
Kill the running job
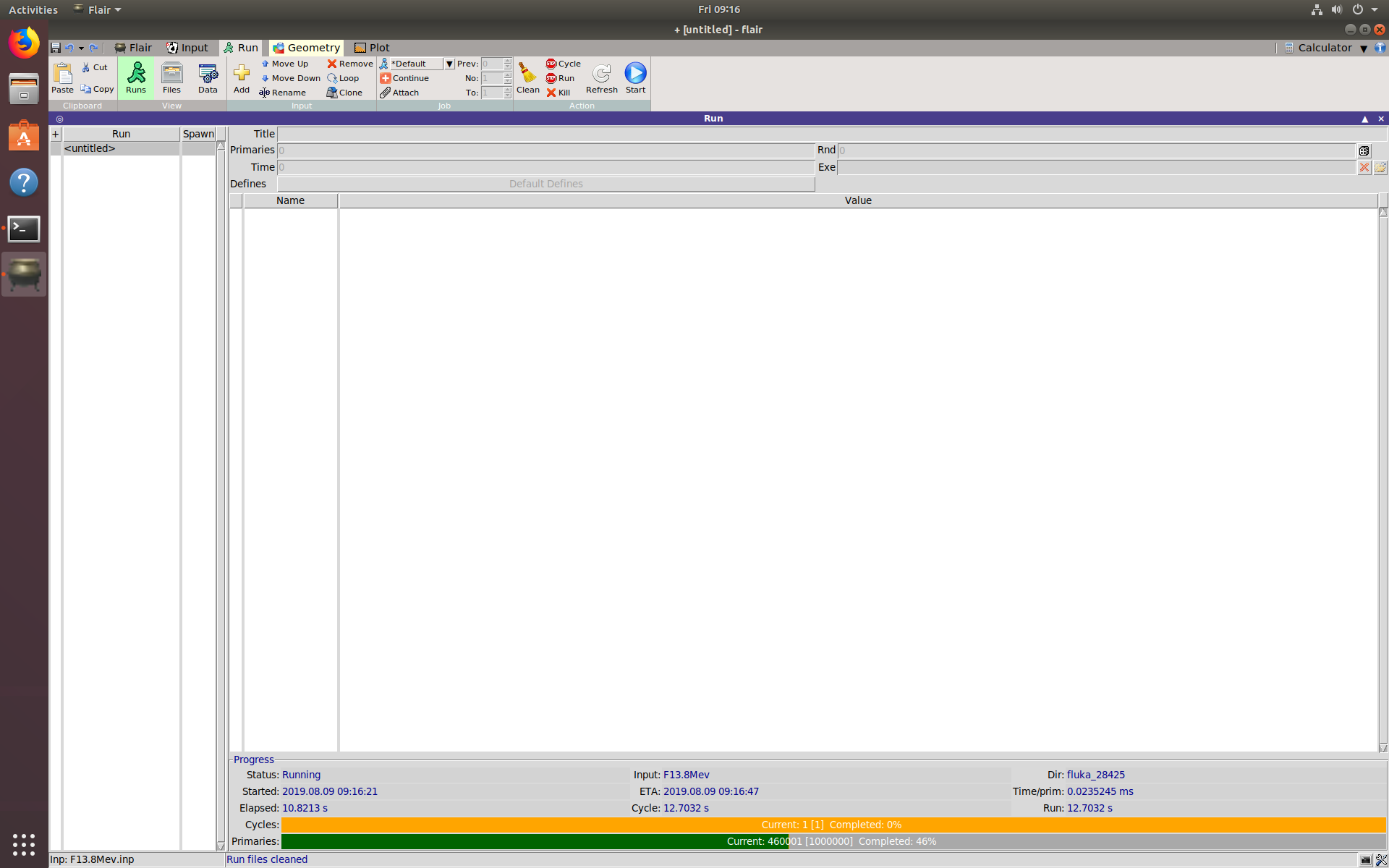point(558,93)
